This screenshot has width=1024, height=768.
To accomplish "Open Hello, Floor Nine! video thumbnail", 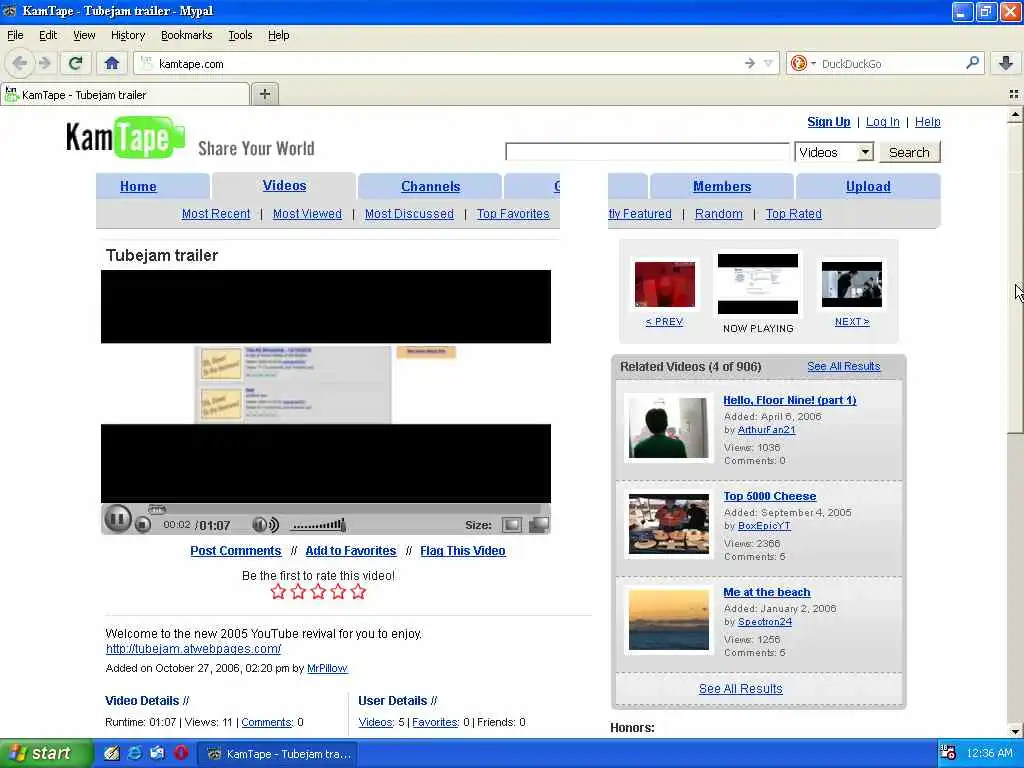I will tap(668, 428).
